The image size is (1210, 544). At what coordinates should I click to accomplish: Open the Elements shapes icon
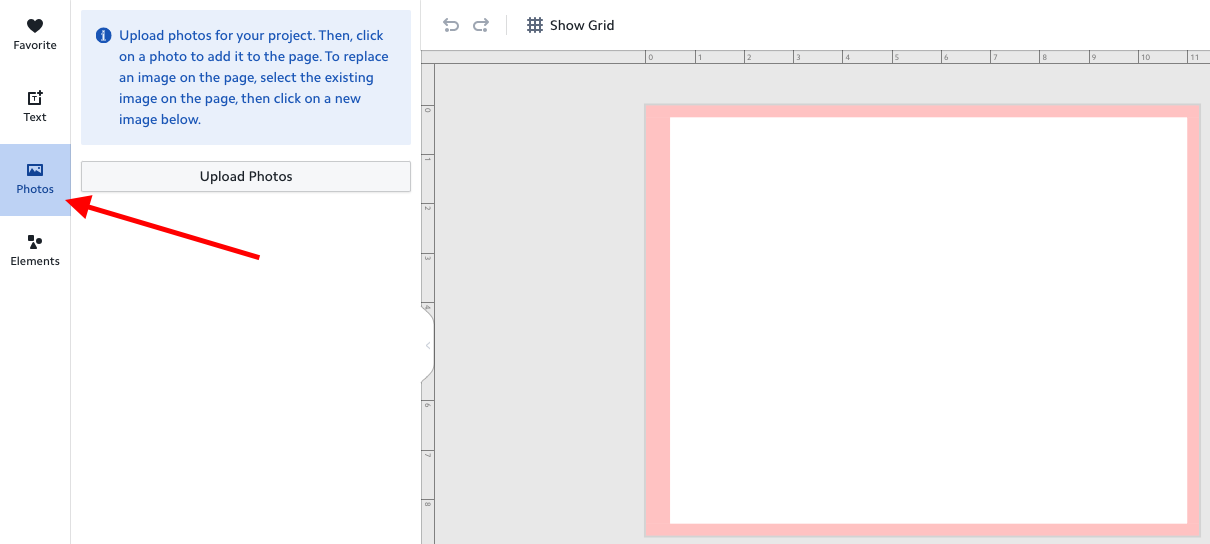(35, 242)
